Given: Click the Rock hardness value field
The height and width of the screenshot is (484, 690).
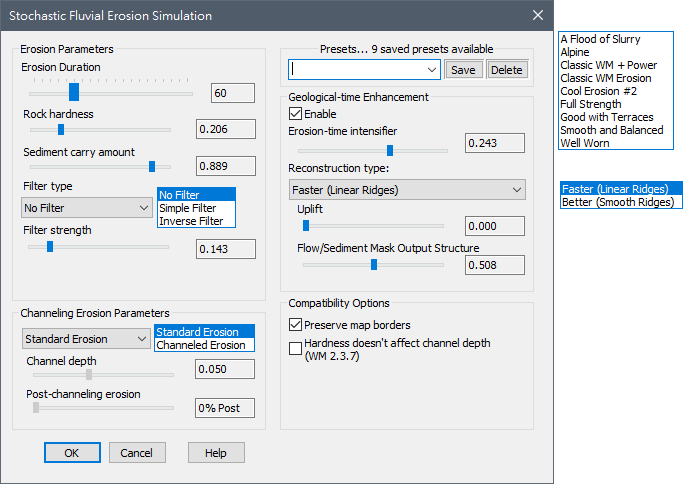Looking at the screenshot, I should click(x=225, y=130).
